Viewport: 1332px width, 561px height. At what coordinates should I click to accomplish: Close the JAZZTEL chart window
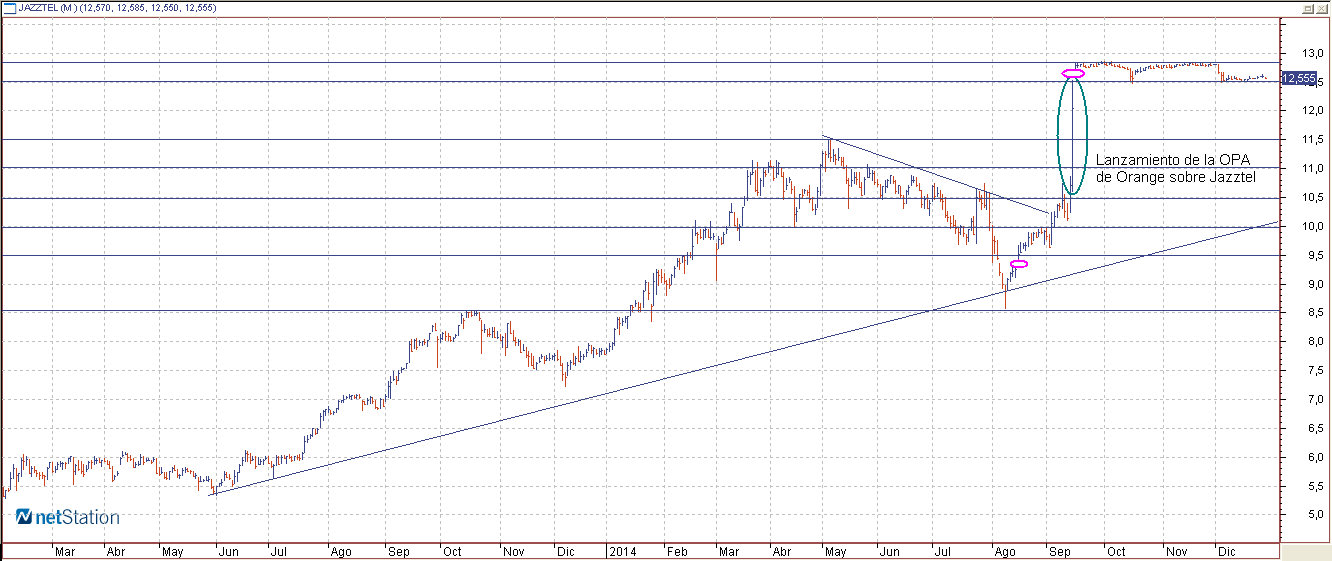pyautogui.click(x=1320, y=8)
